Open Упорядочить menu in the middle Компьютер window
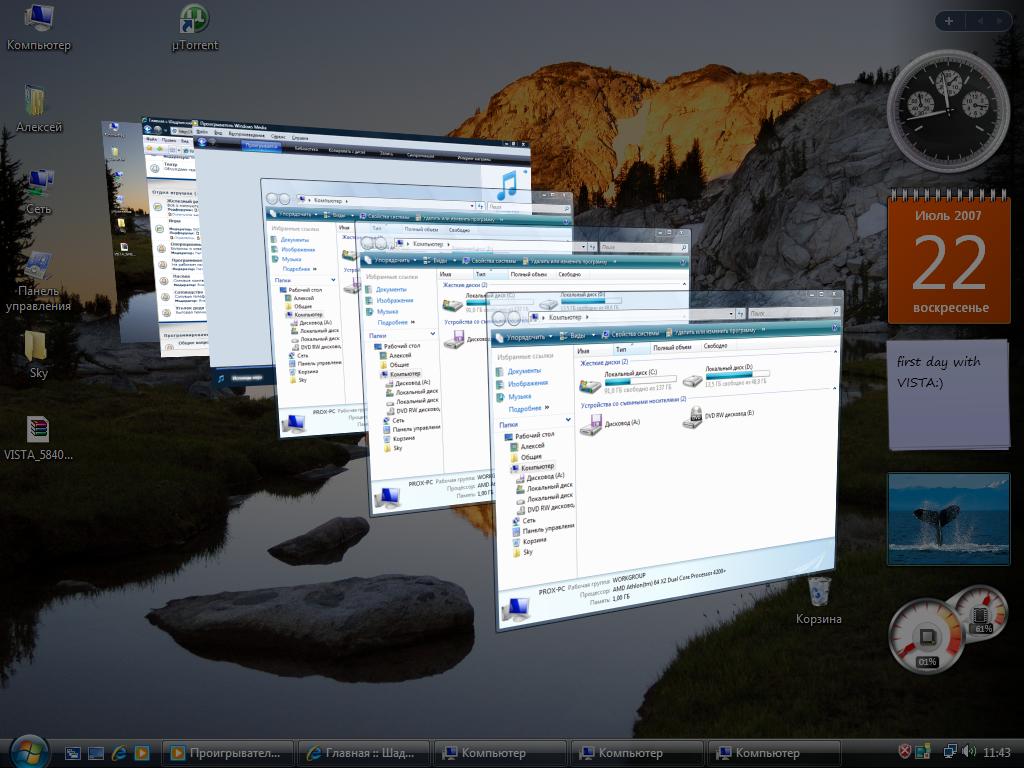 (x=389, y=260)
